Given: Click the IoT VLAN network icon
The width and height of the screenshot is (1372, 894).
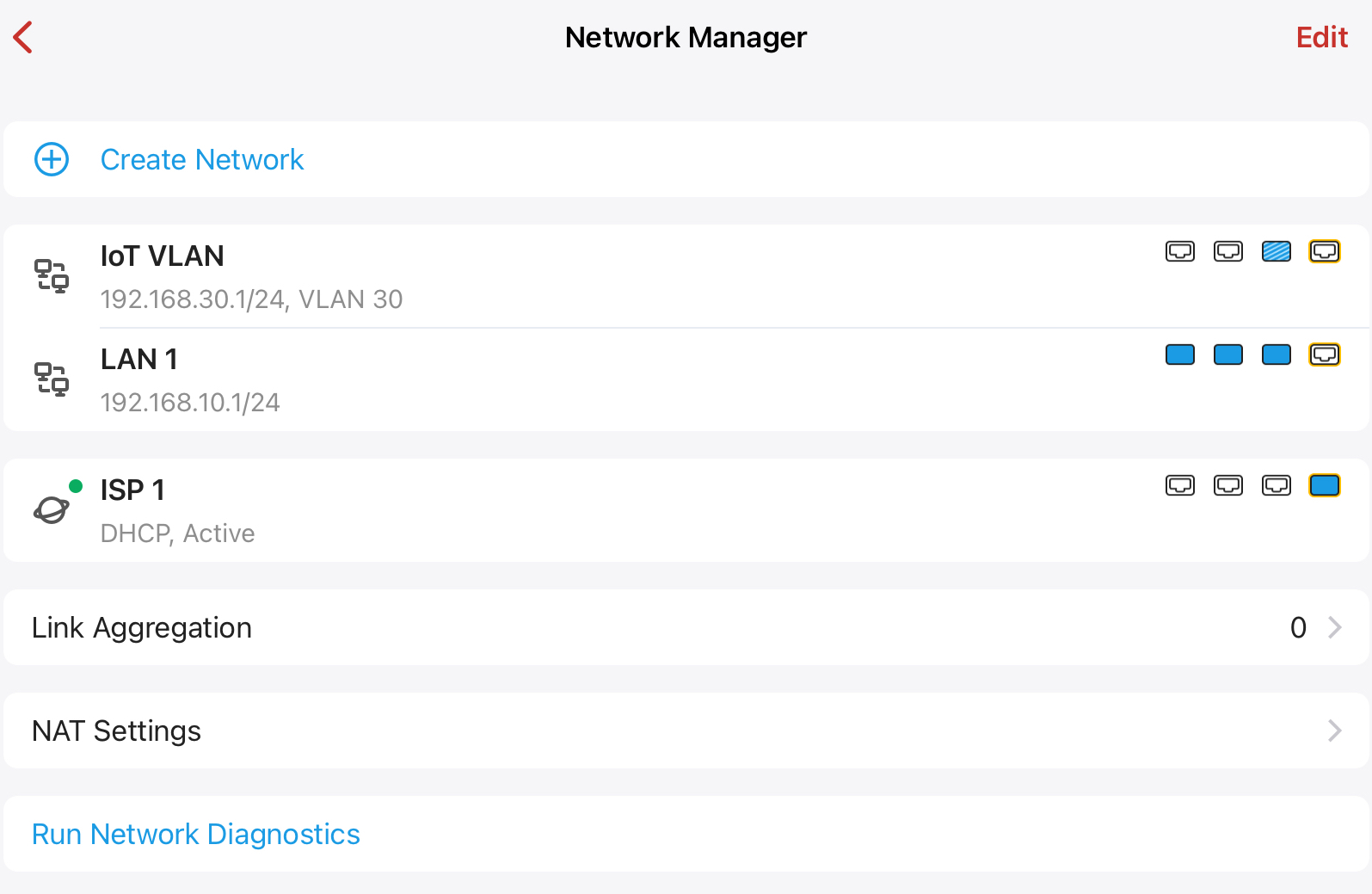Looking at the screenshot, I should point(52,276).
